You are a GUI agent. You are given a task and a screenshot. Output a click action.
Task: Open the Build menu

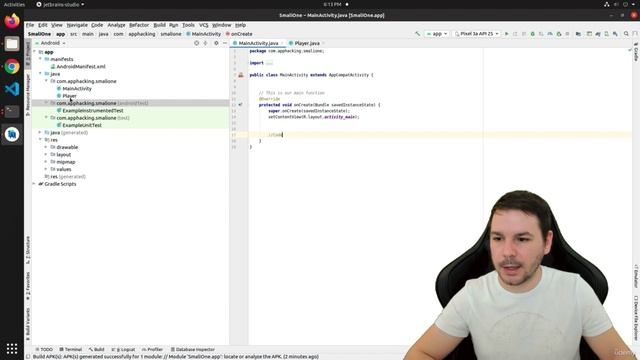pos(159,25)
